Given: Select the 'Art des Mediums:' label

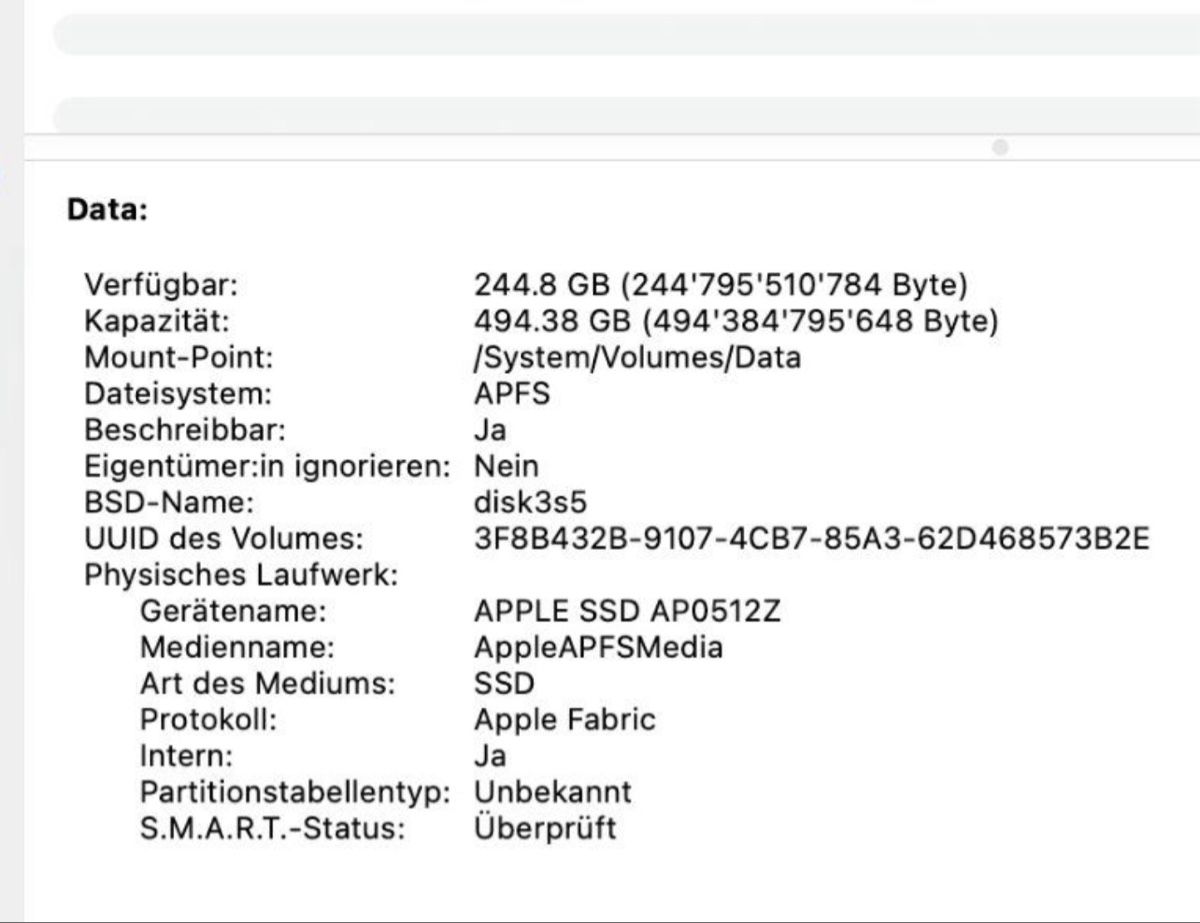Looking at the screenshot, I should pyautogui.click(x=268, y=684).
